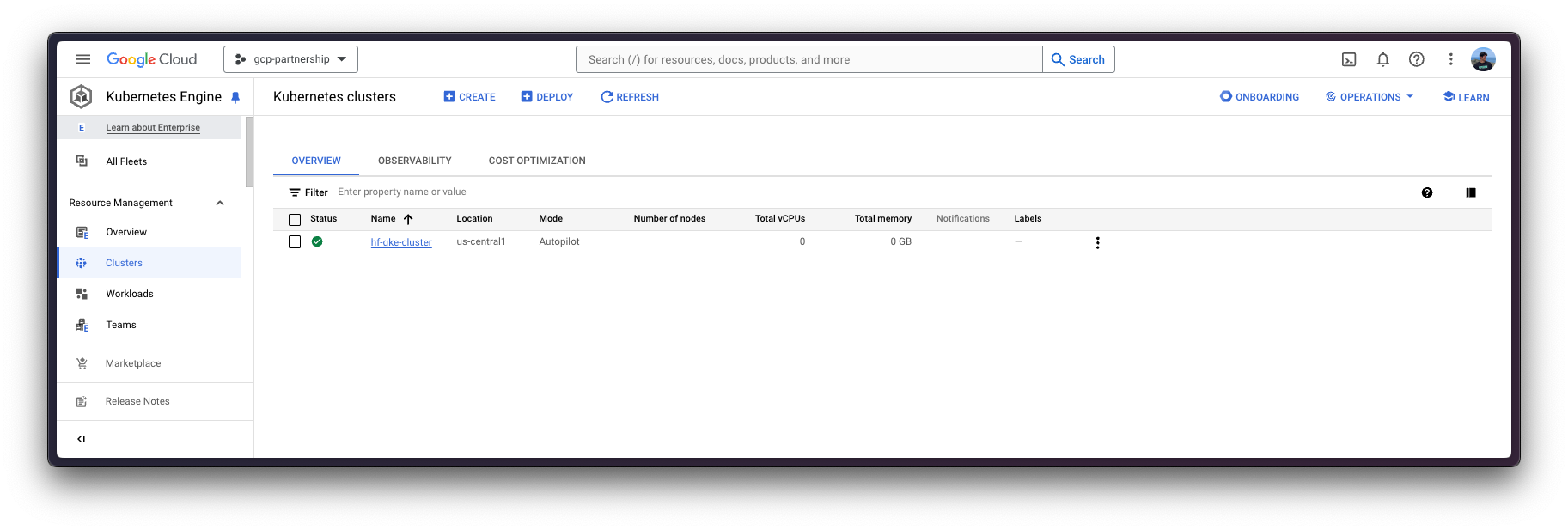Click the Marketplace cart icon
1568x530 pixels.
point(82,363)
